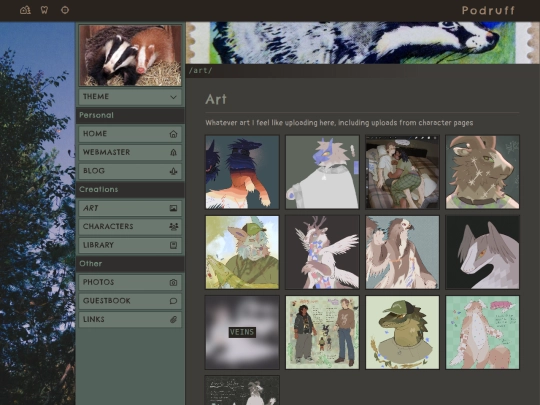The height and width of the screenshot is (405, 540).
Task: Open the crocodile with cap artwork
Action: click(x=402, y=332)
